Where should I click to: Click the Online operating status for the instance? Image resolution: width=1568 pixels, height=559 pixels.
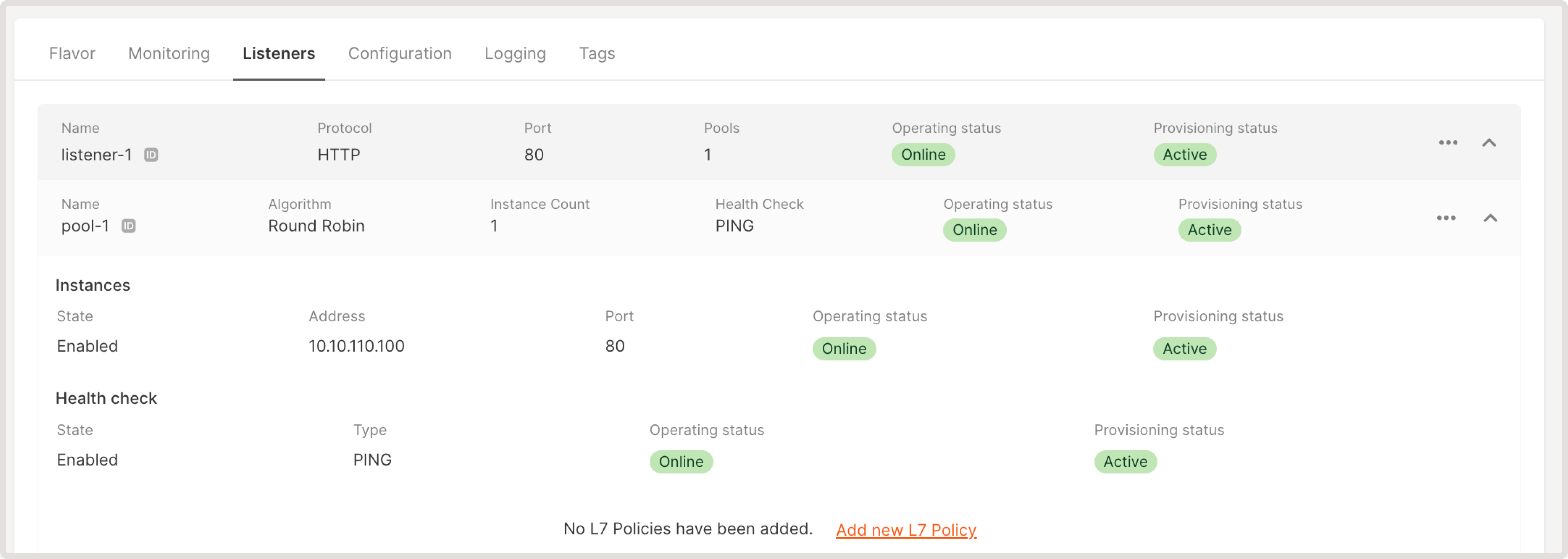click(x=844, y=348)
